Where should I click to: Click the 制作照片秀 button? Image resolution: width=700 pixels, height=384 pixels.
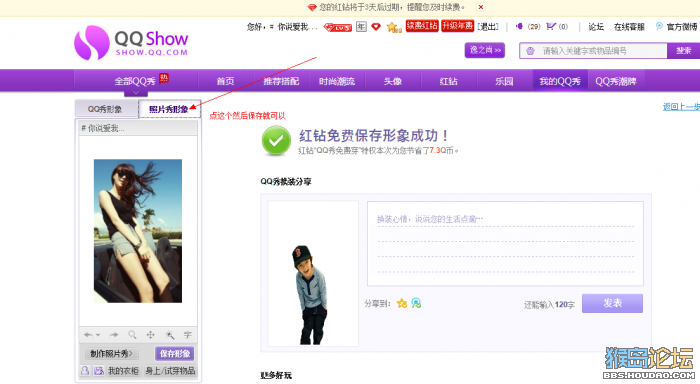112,354
